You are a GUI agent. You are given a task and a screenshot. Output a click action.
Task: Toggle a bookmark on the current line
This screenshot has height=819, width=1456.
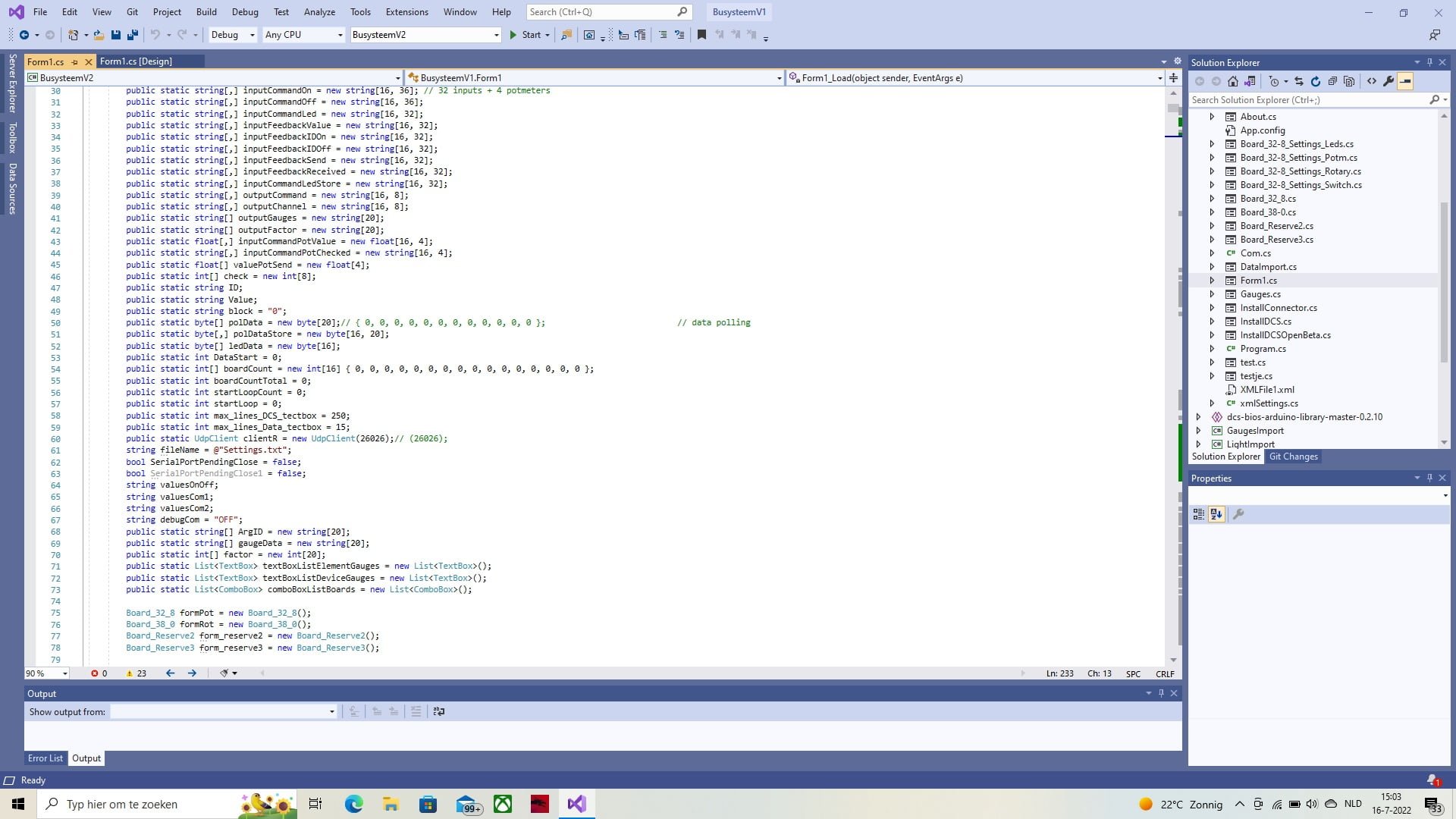click(x=701, y=35)
